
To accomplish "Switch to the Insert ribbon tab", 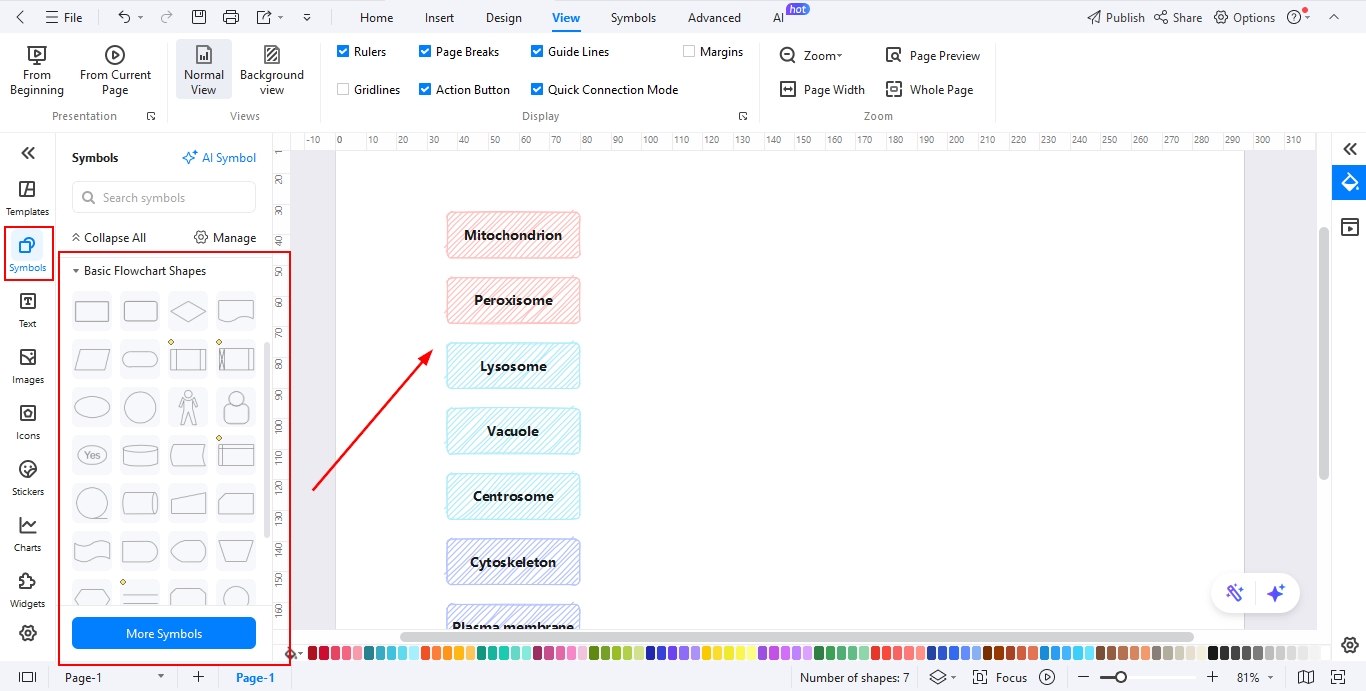I will point(439,17).
